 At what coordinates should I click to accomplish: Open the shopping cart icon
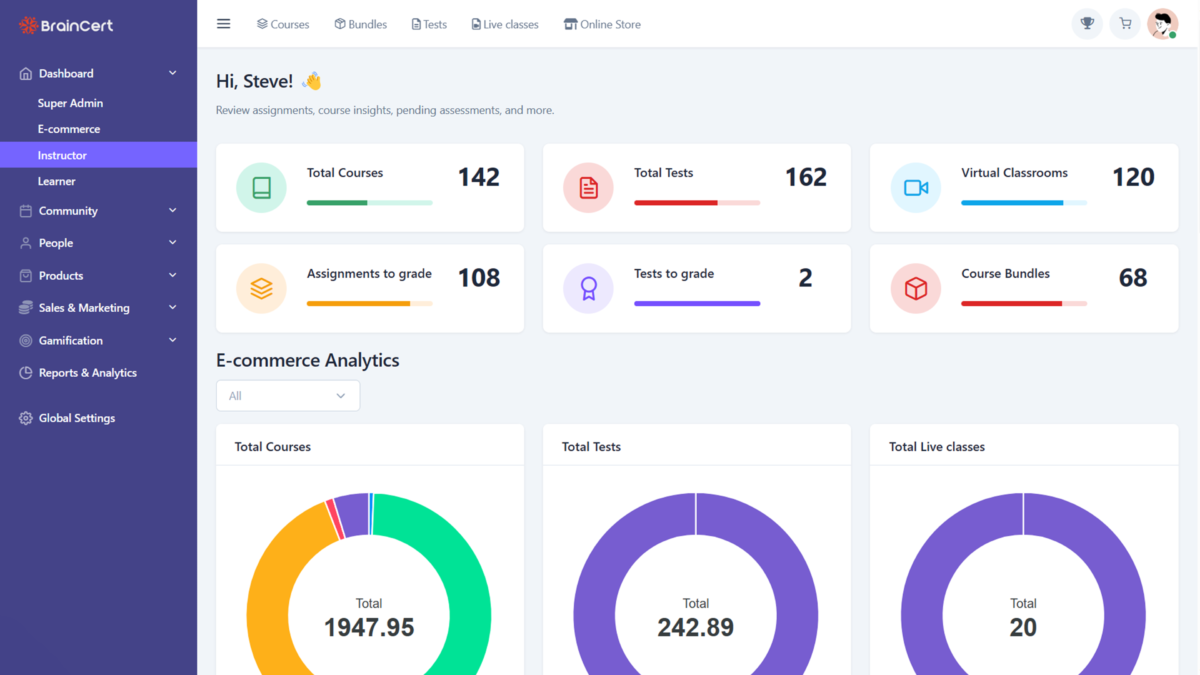coord(1125,24)
